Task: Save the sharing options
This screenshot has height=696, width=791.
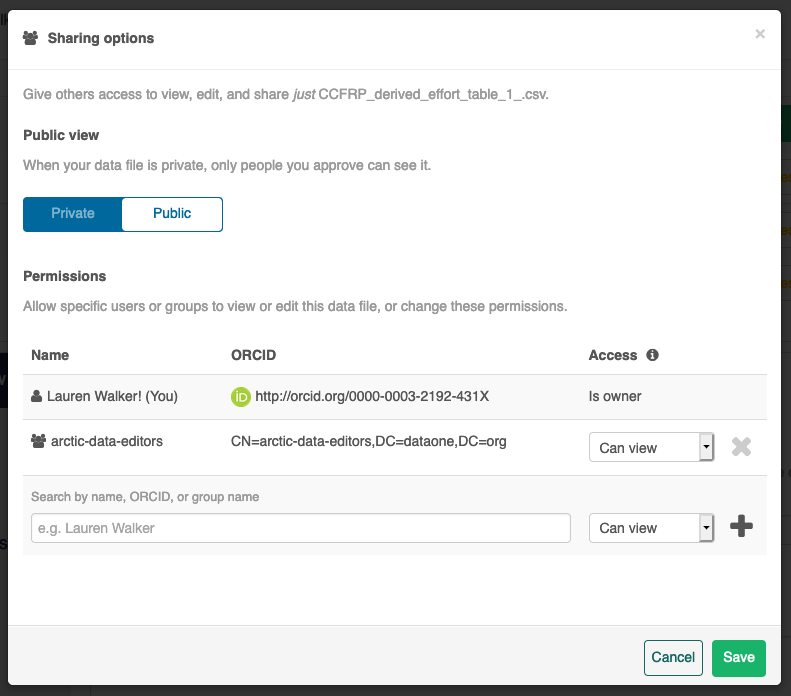Action: click(738, 657)
